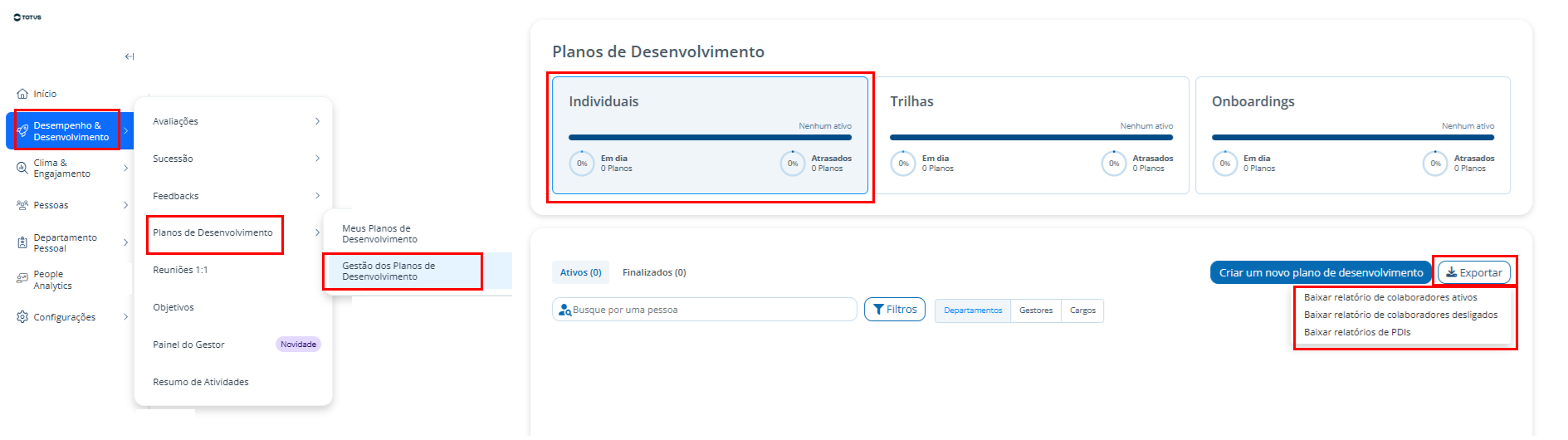Click the TOTVS logo
The image size is (1568, 440).
point(27,17)
